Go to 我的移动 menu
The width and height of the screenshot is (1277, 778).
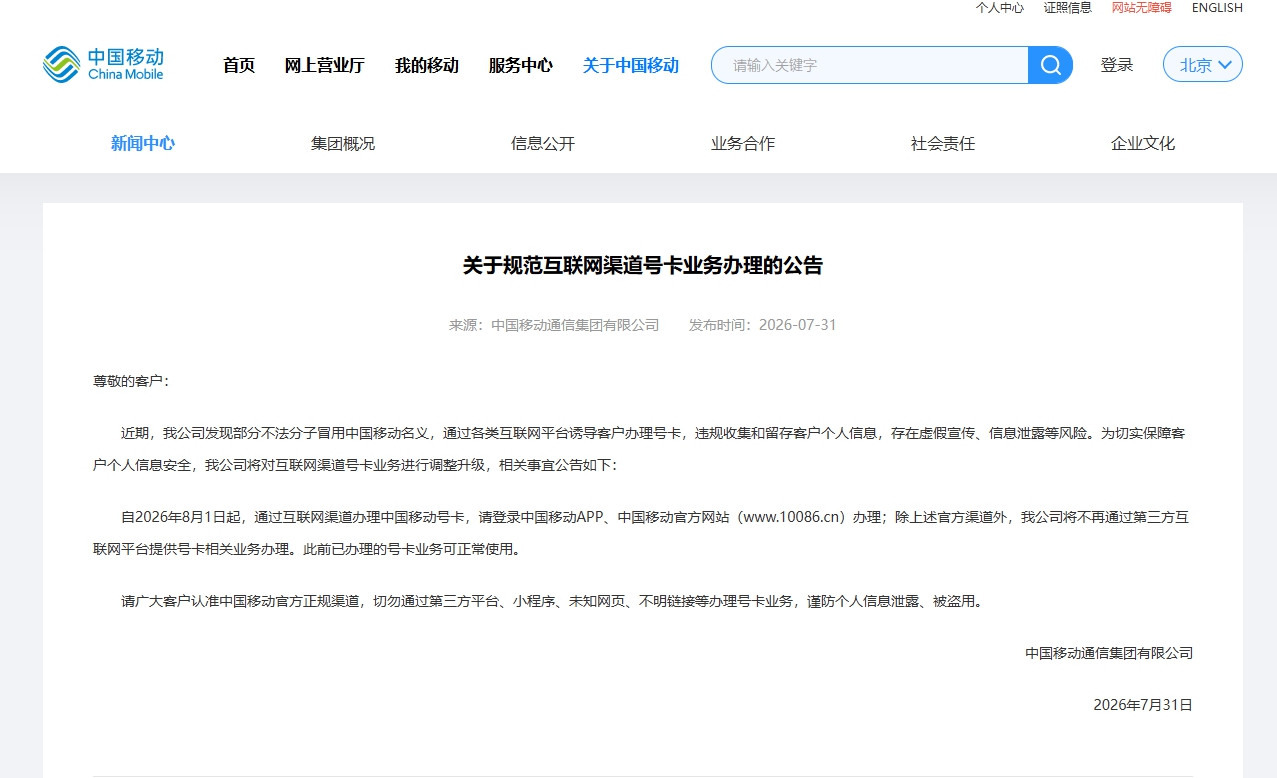[x=427, y=65]
